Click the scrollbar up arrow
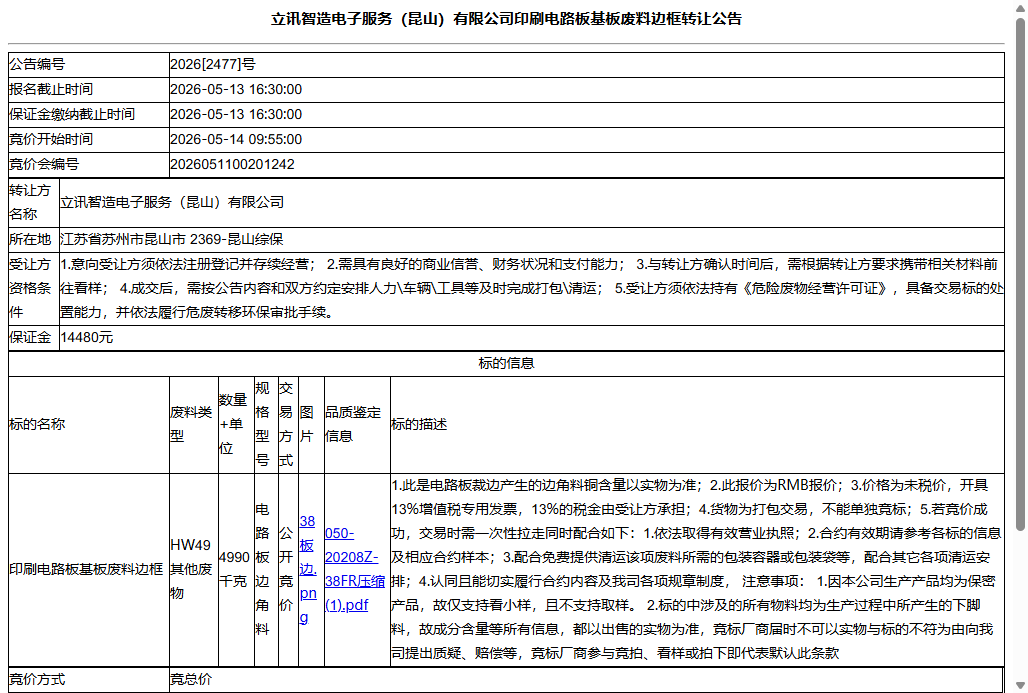 1020,7
